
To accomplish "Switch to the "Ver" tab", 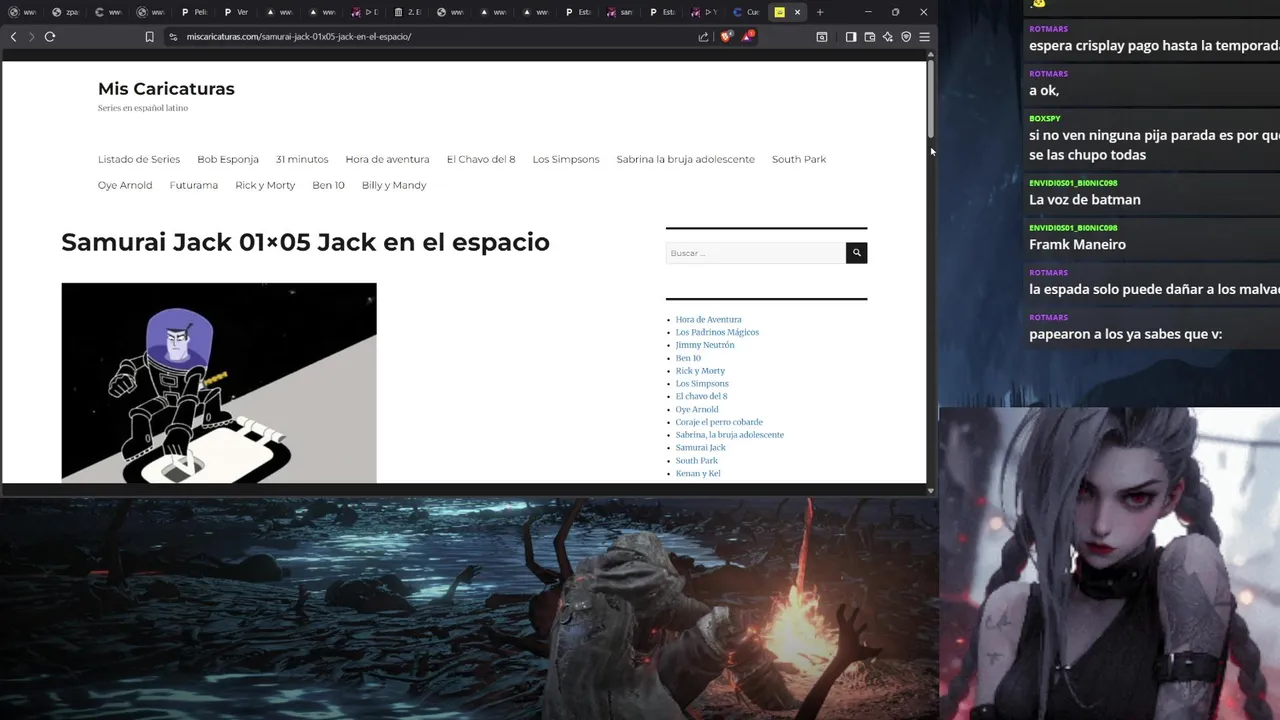I will tap(237, 12).
